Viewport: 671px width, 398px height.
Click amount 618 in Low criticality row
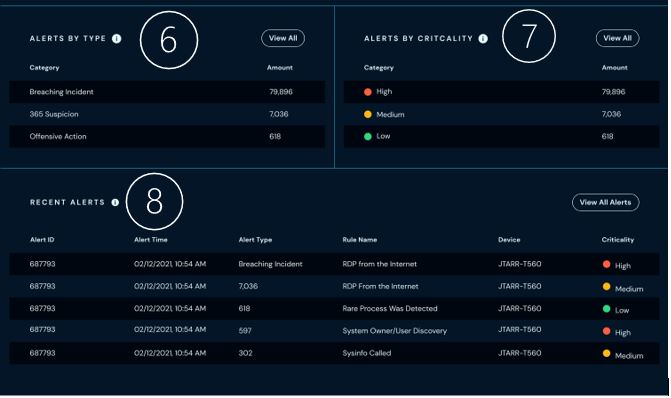(607, 137)
